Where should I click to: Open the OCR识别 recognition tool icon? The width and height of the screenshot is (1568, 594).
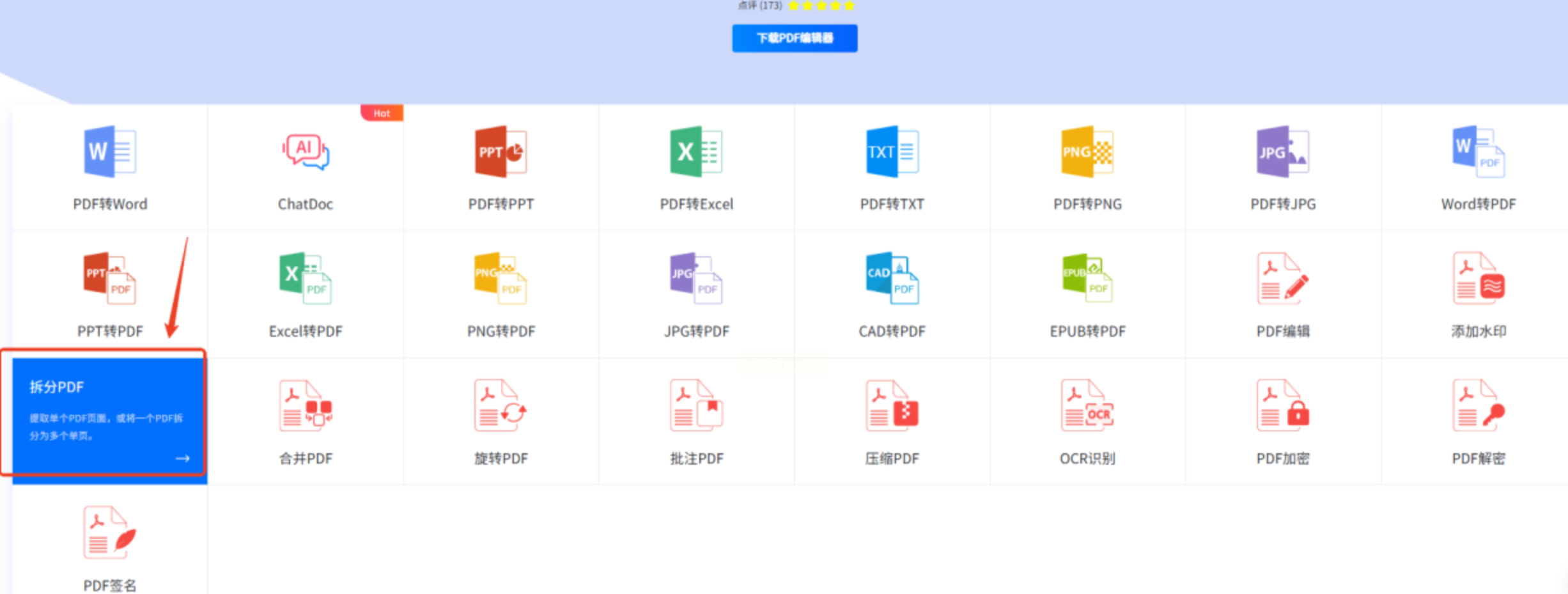[x=1087, y=405]
